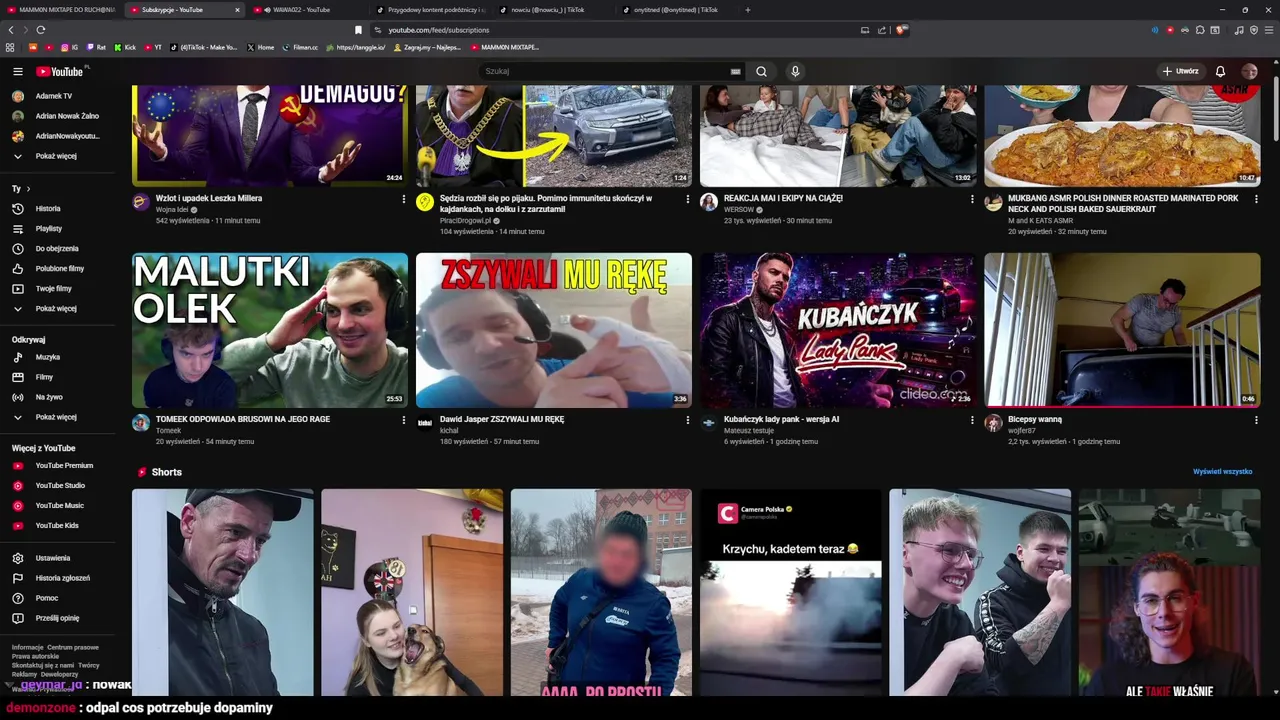Open options menu for Dawid Jasper video
This screenshot has width=1280, height=720.
click(x=688, y=420)
